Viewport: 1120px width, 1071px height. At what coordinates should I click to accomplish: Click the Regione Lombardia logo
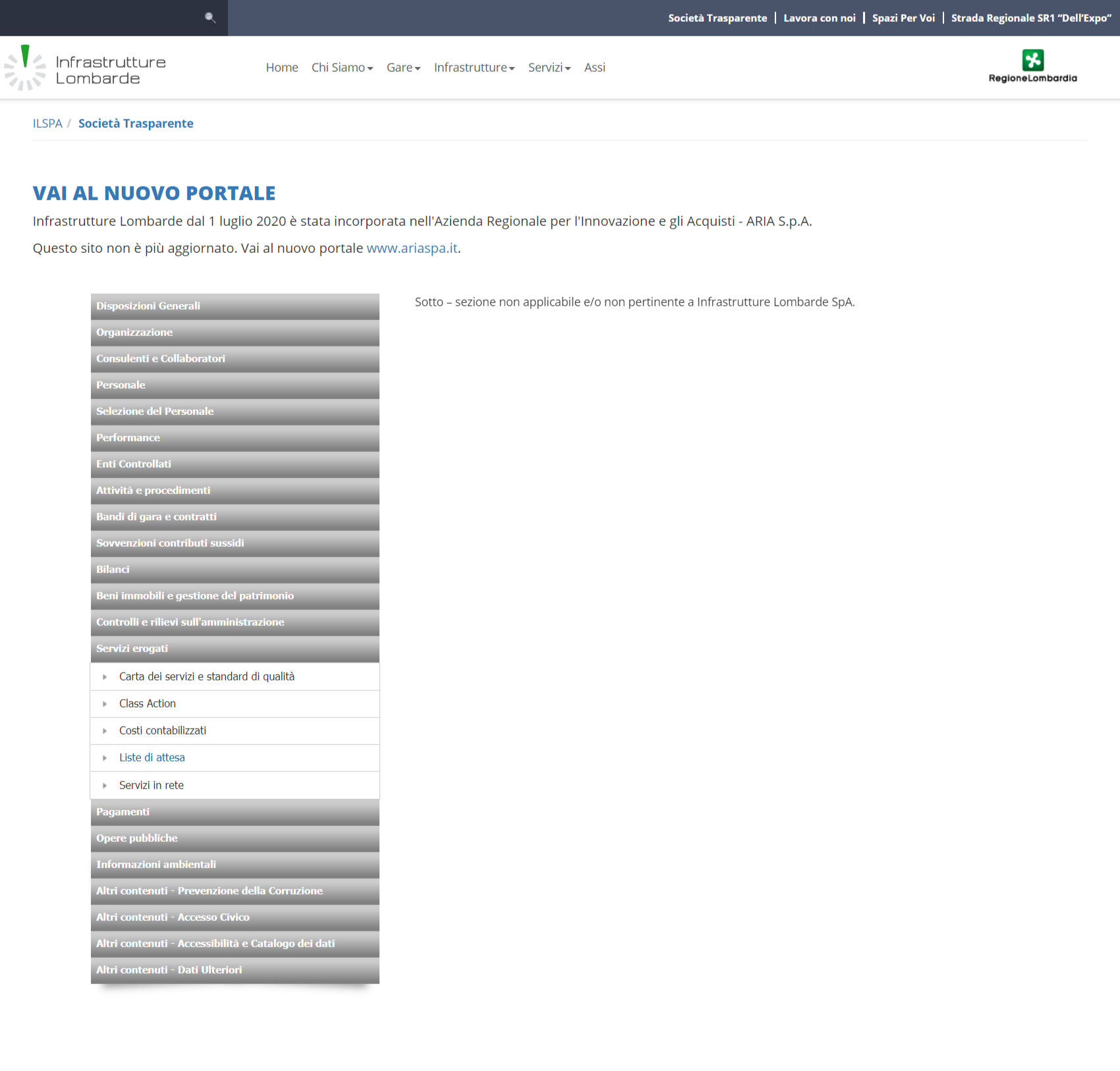click(x=1032, y=67)
